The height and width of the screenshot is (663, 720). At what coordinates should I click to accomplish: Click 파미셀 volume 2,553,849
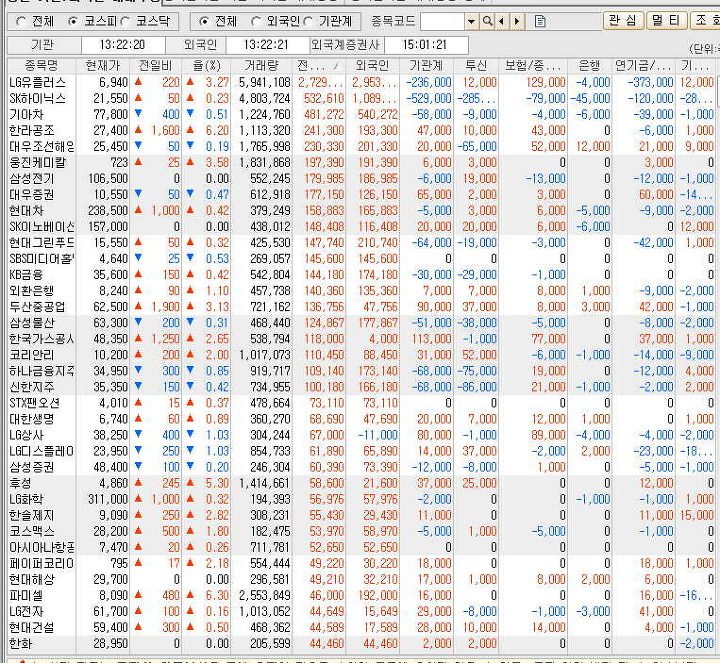pyautogui.click(x=265, y=596)
